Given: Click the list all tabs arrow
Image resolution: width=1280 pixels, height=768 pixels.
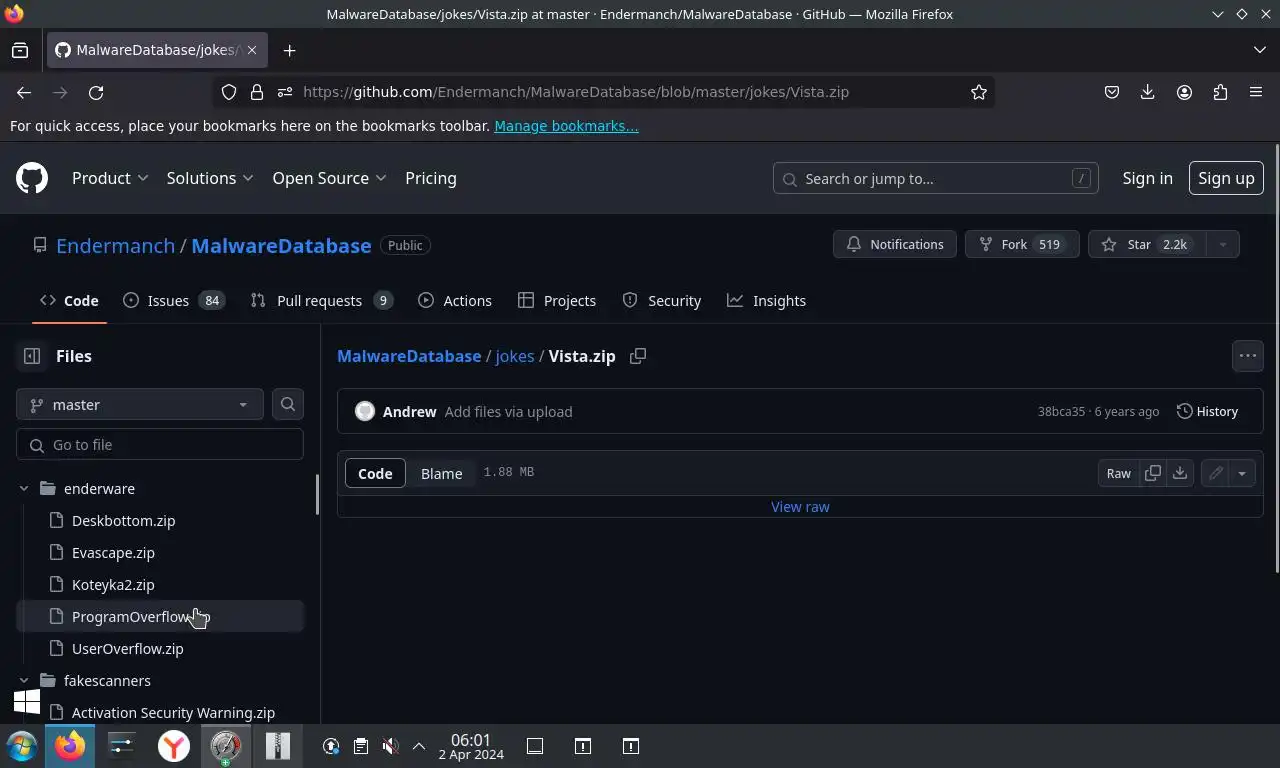Looking at the screenshot, I should pyautogui.click(x=1259, y=50).
